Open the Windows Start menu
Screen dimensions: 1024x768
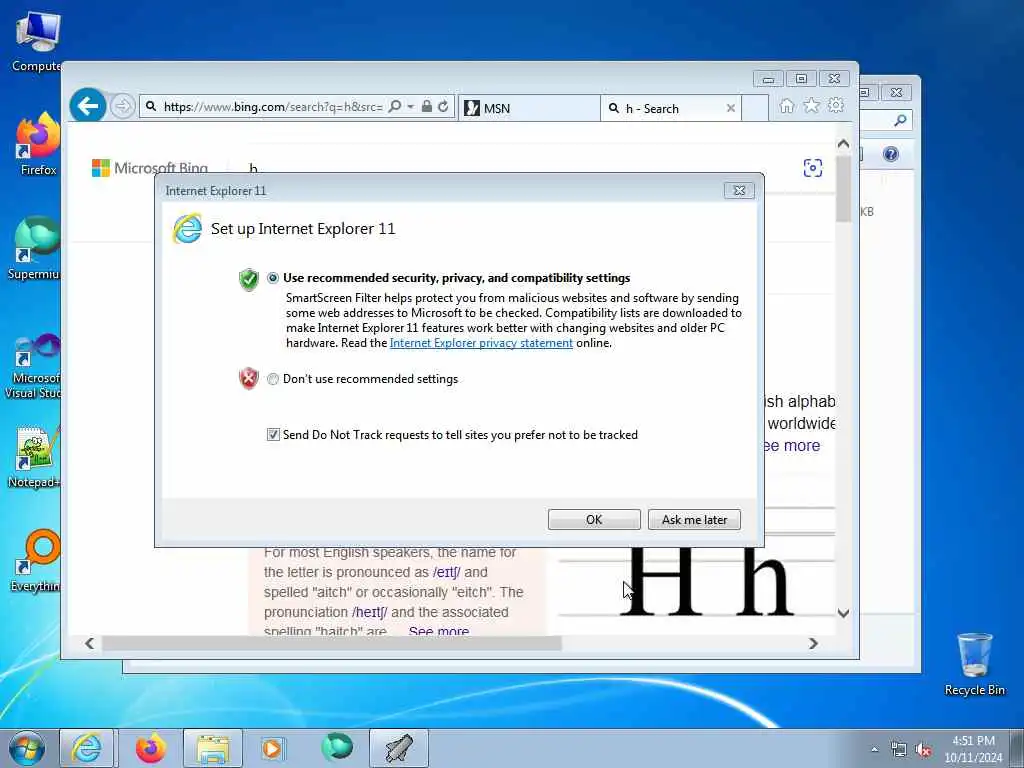[27, 748]
